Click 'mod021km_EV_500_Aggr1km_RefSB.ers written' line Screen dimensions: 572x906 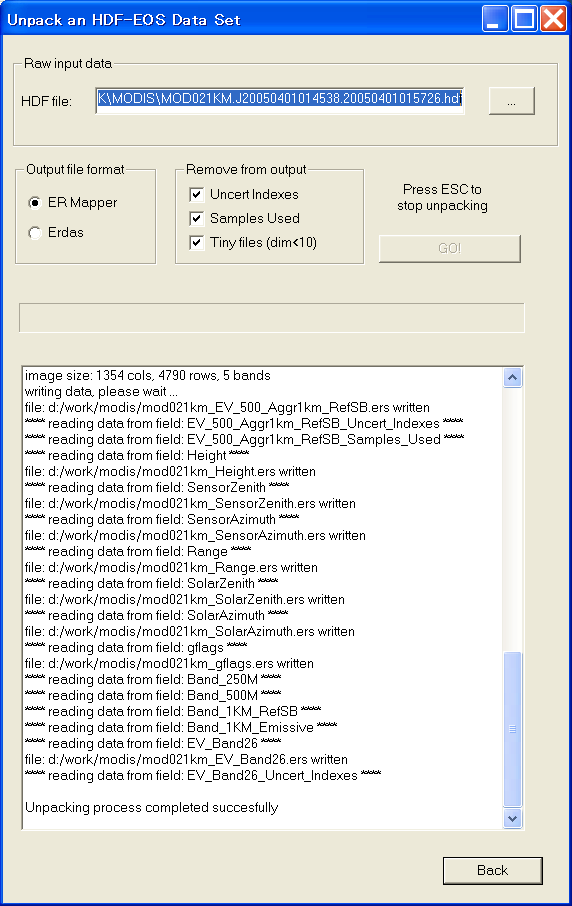coord(227,407)
